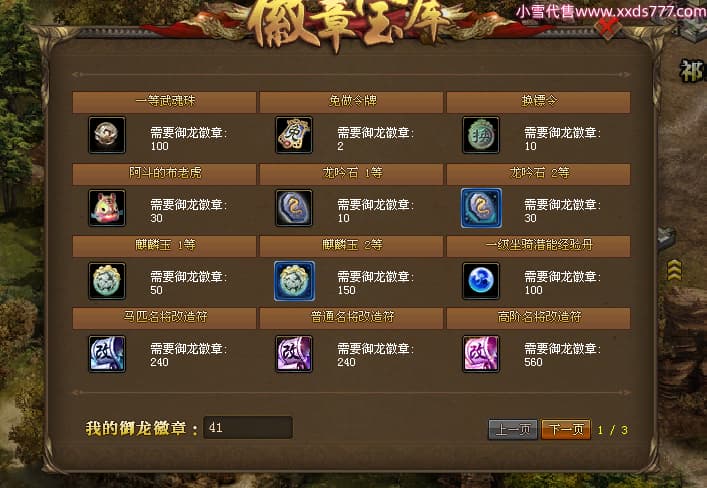This screenshot has height=488, width=707.
Task: Choose the 换镖令 green medallion icon
Action: (x=481, y=135)
